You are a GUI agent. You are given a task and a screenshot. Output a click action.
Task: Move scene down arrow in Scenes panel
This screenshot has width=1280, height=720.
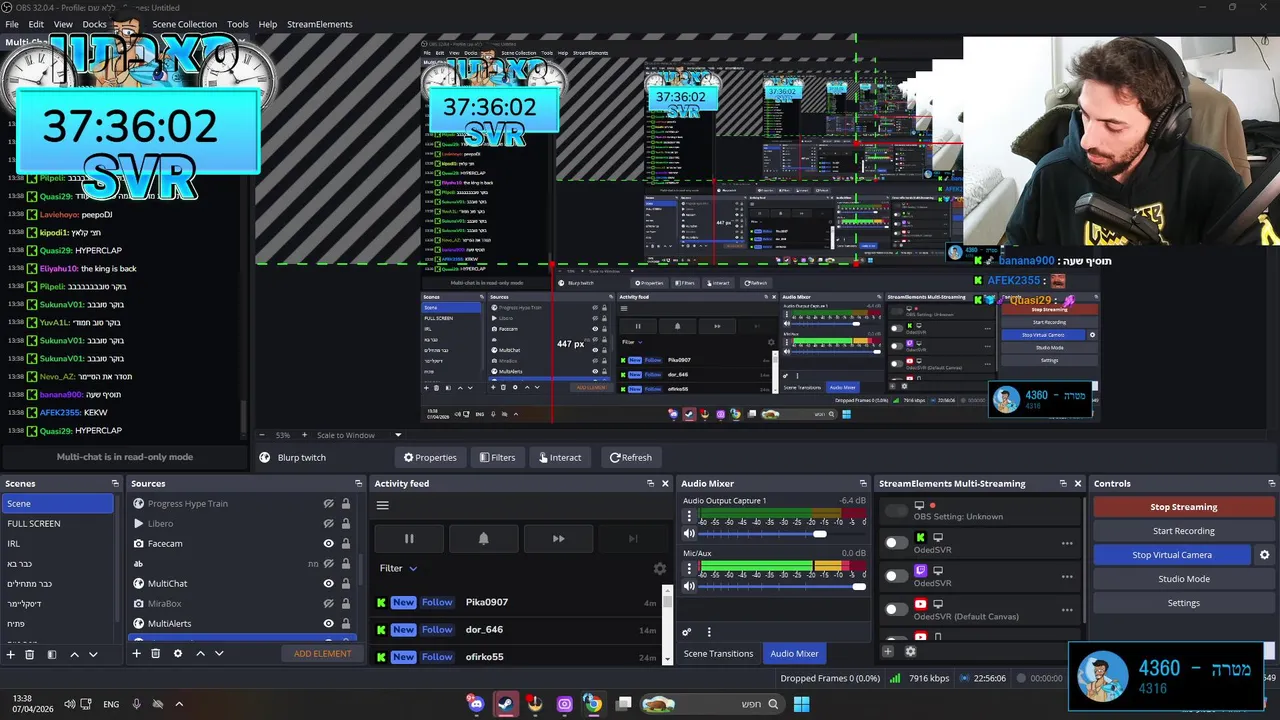pos(93,654)
